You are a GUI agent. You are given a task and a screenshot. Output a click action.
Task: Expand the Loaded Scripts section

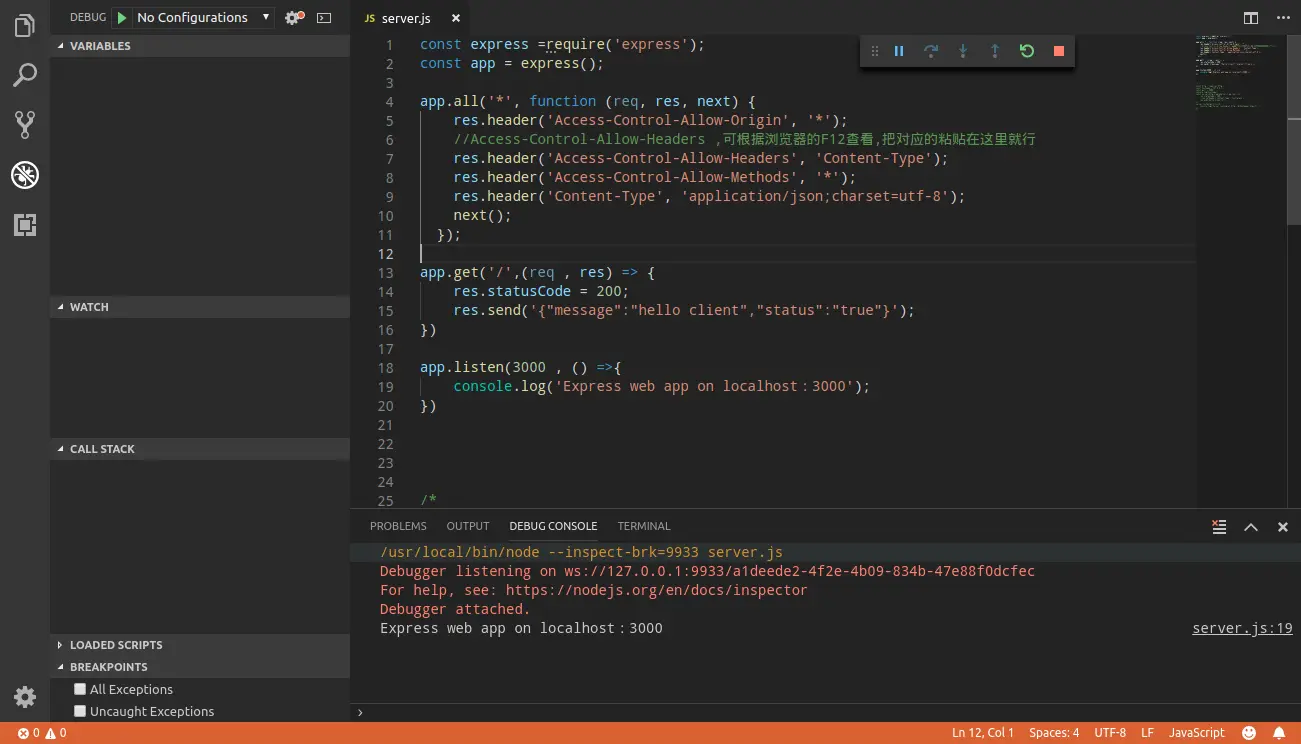click(116, 645)
